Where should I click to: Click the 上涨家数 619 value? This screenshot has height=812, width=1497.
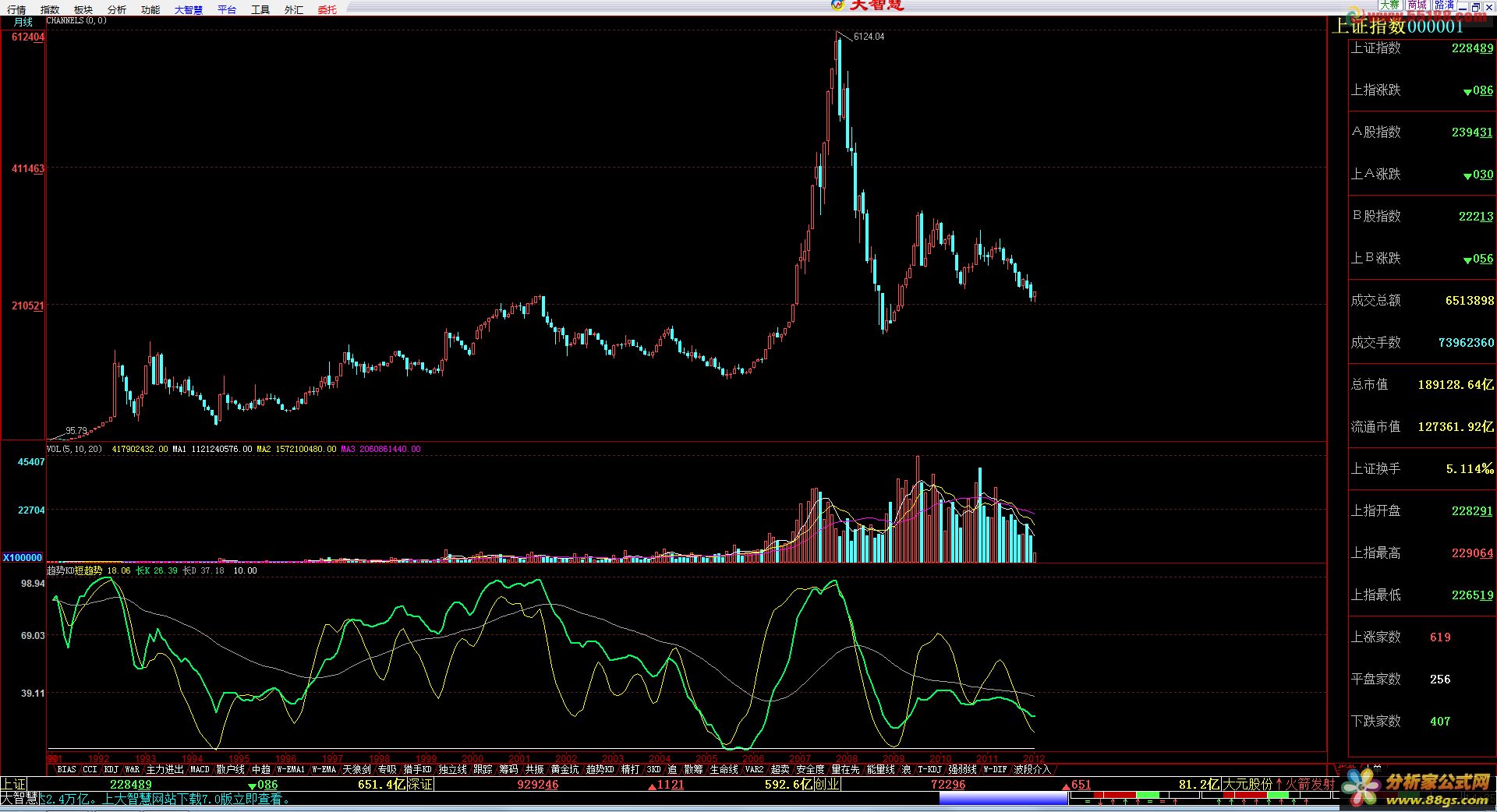pos(1440,637)
